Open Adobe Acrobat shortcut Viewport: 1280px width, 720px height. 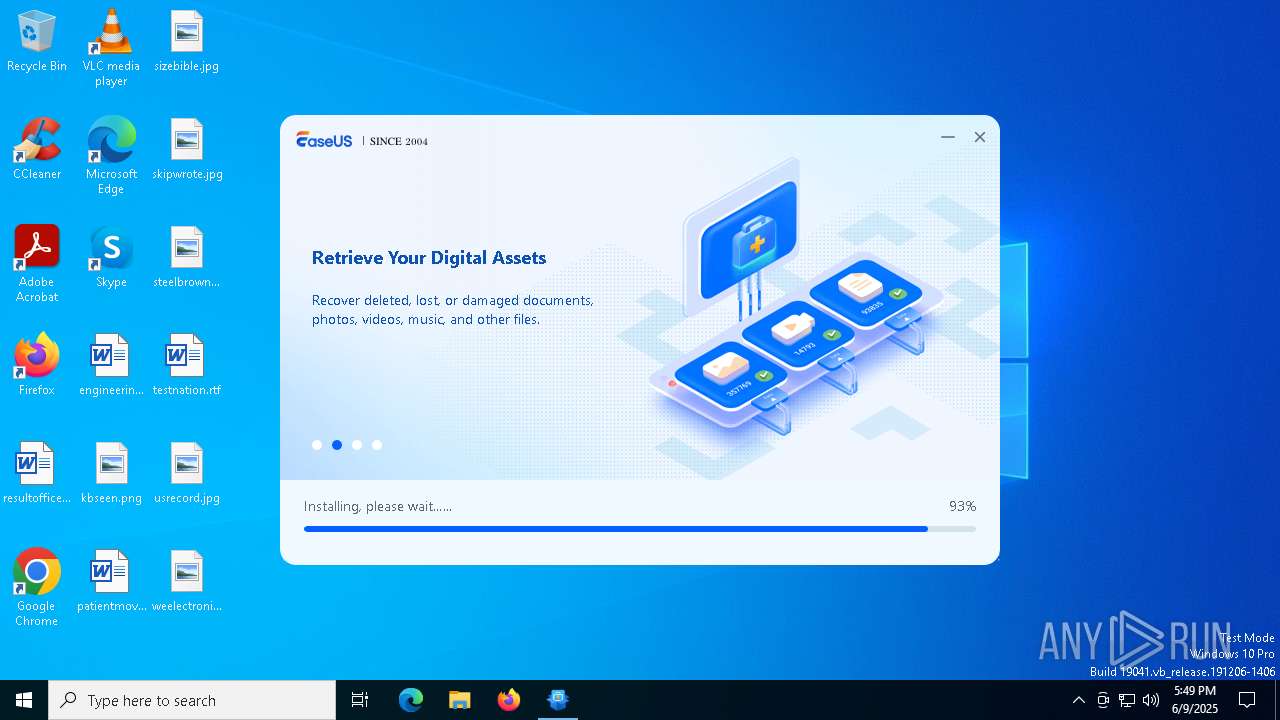[37, 264]
